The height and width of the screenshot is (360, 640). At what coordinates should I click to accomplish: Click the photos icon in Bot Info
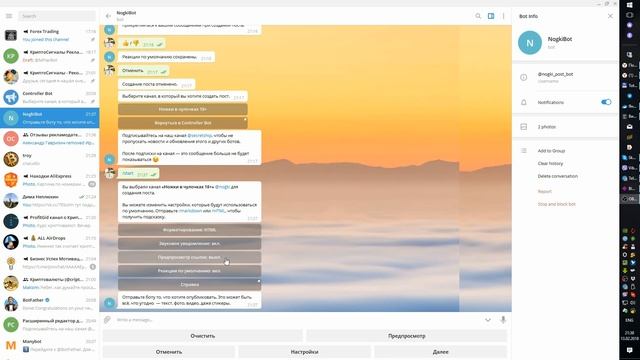(x=524, y=127)
